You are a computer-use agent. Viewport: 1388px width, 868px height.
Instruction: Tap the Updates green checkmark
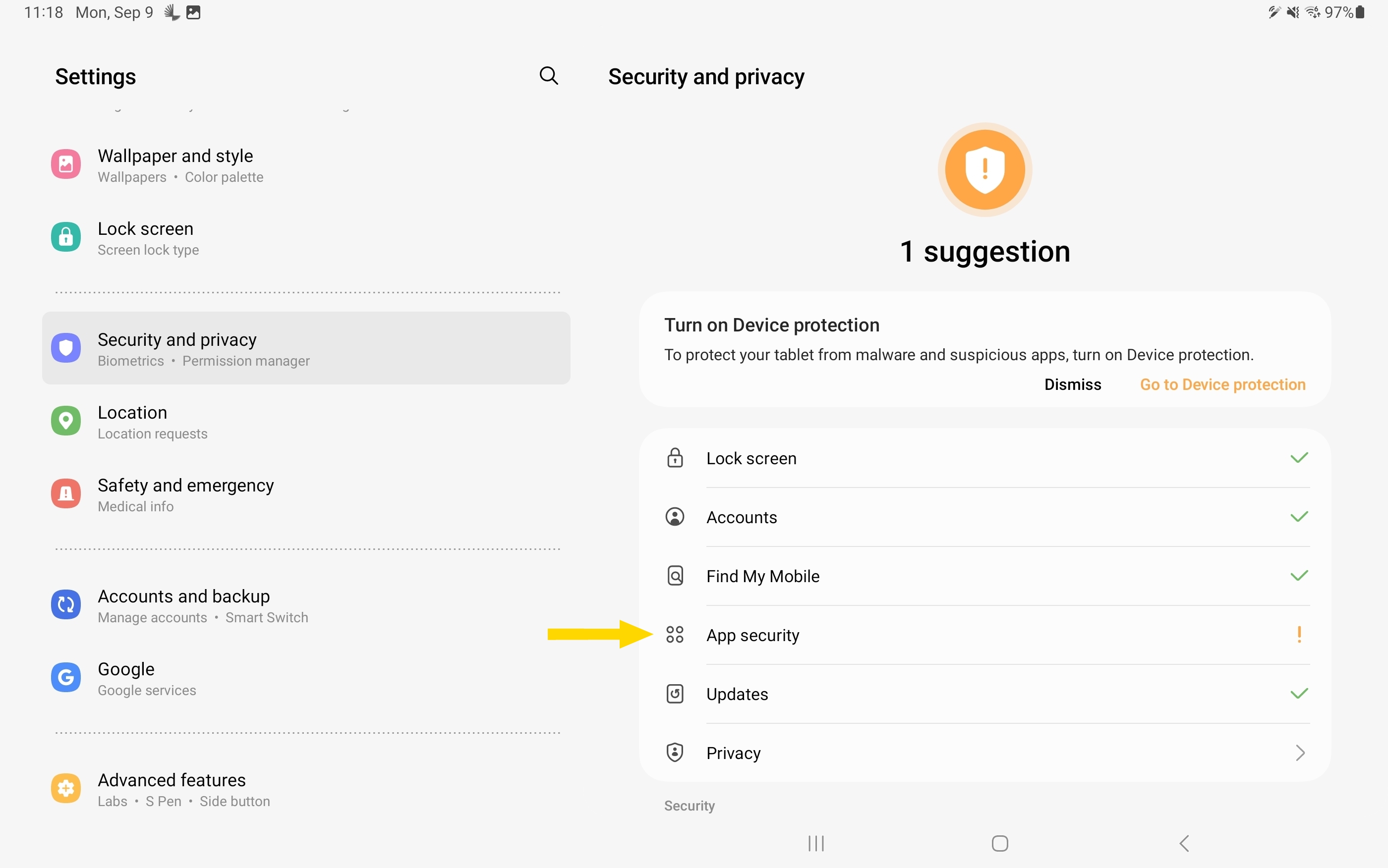1299,694
